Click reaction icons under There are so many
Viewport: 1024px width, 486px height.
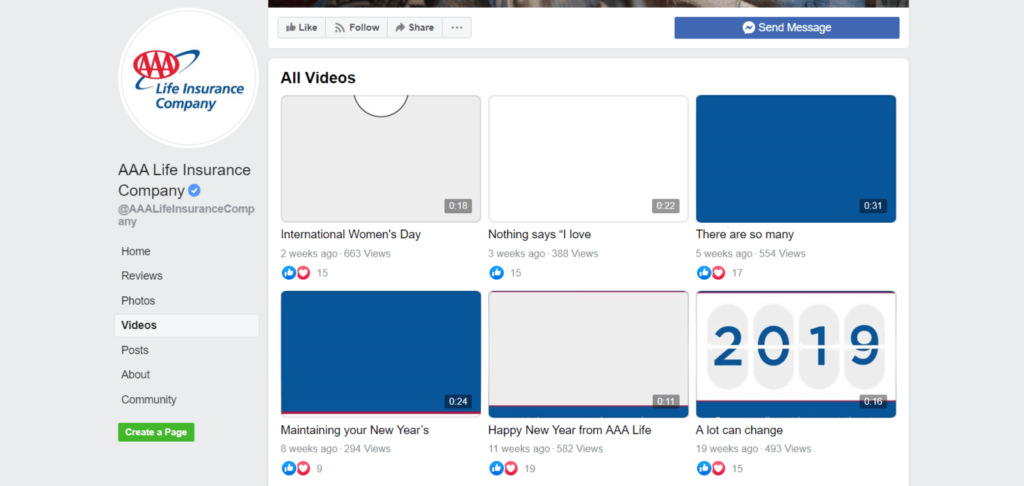711,273
